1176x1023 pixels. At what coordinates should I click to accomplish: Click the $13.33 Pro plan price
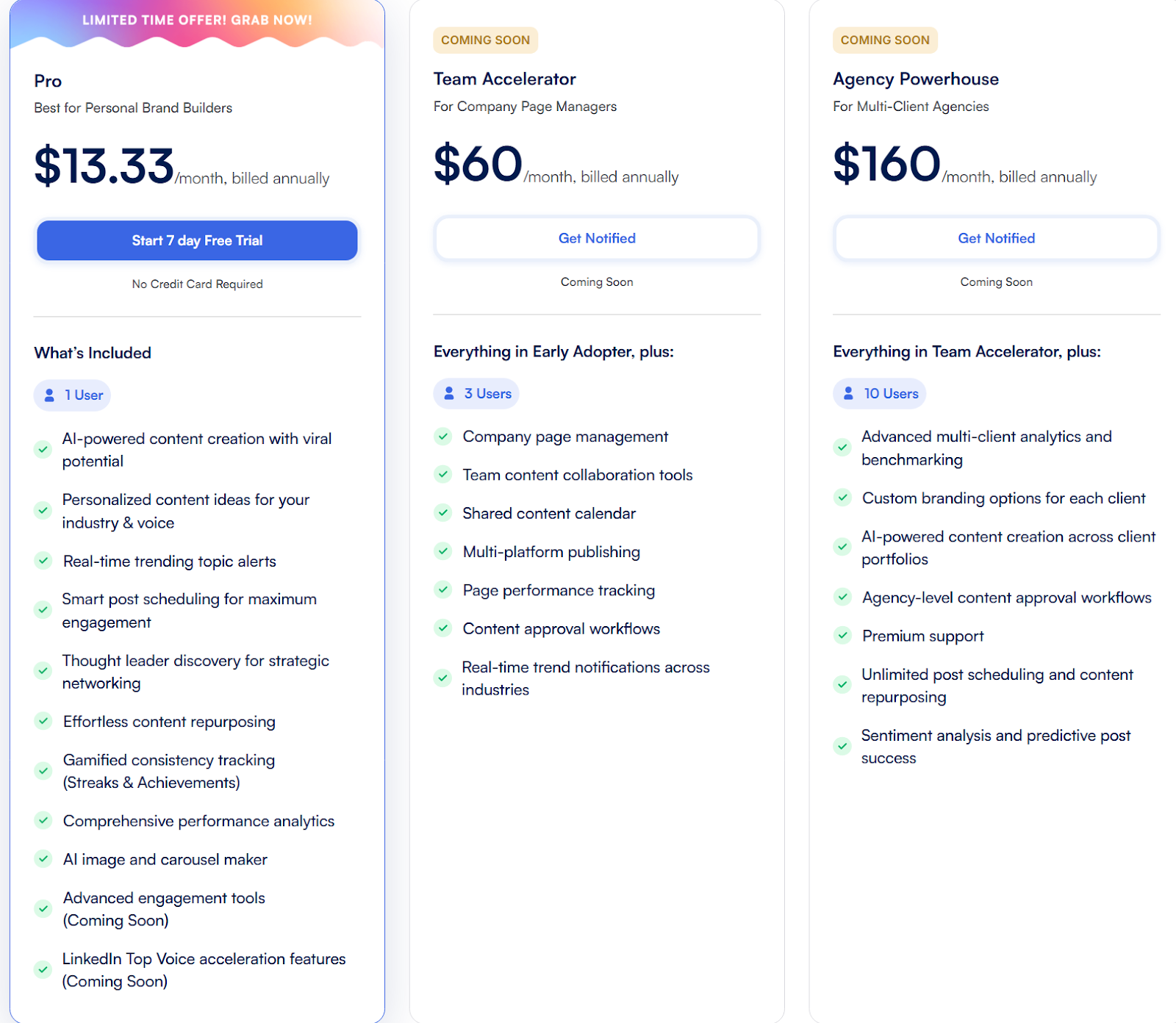(x=104, y=166)
